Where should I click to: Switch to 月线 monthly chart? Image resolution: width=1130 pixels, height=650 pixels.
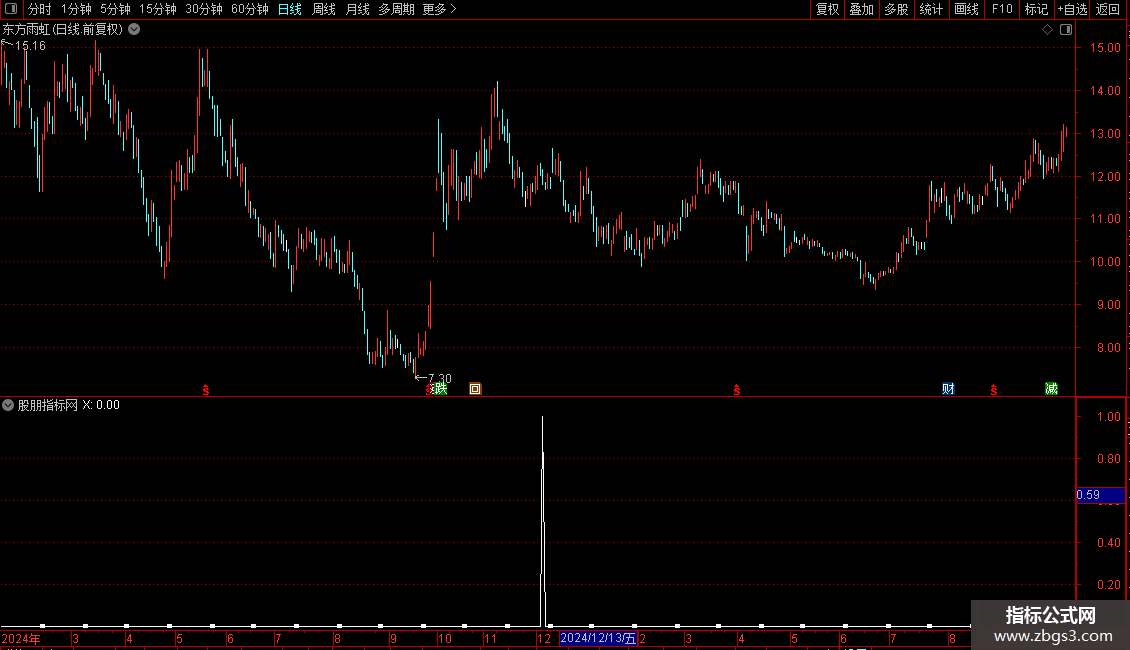click(x=357, y=9)
